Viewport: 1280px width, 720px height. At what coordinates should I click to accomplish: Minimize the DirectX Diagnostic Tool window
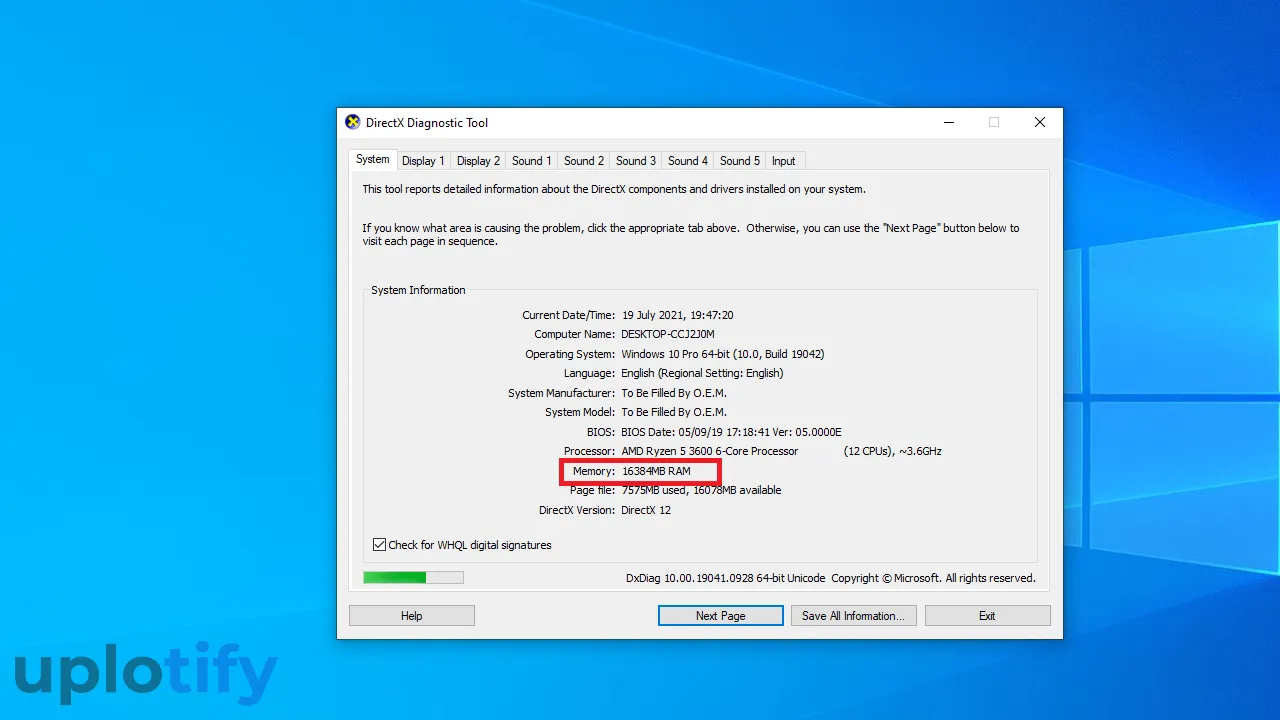tap(948, 122)
